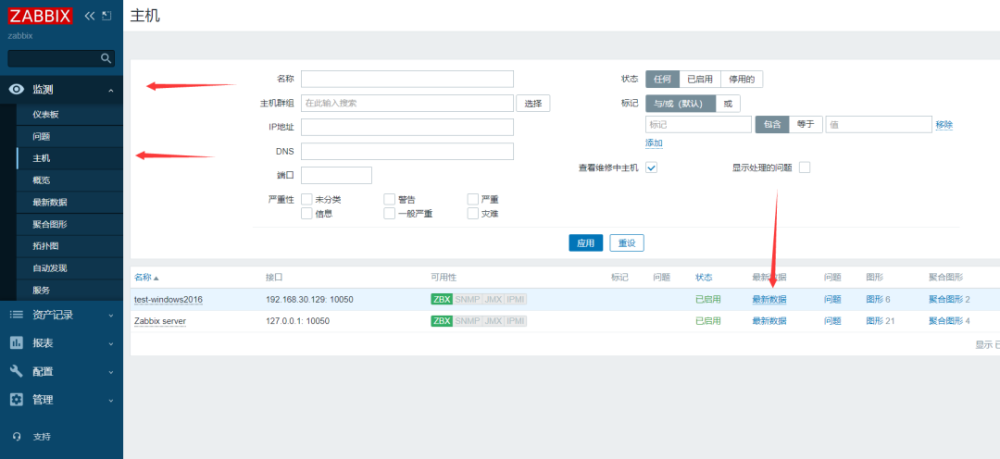
Task: Choose 等于 tag operator
Action: pyautogui.click(x=806, y=124)
